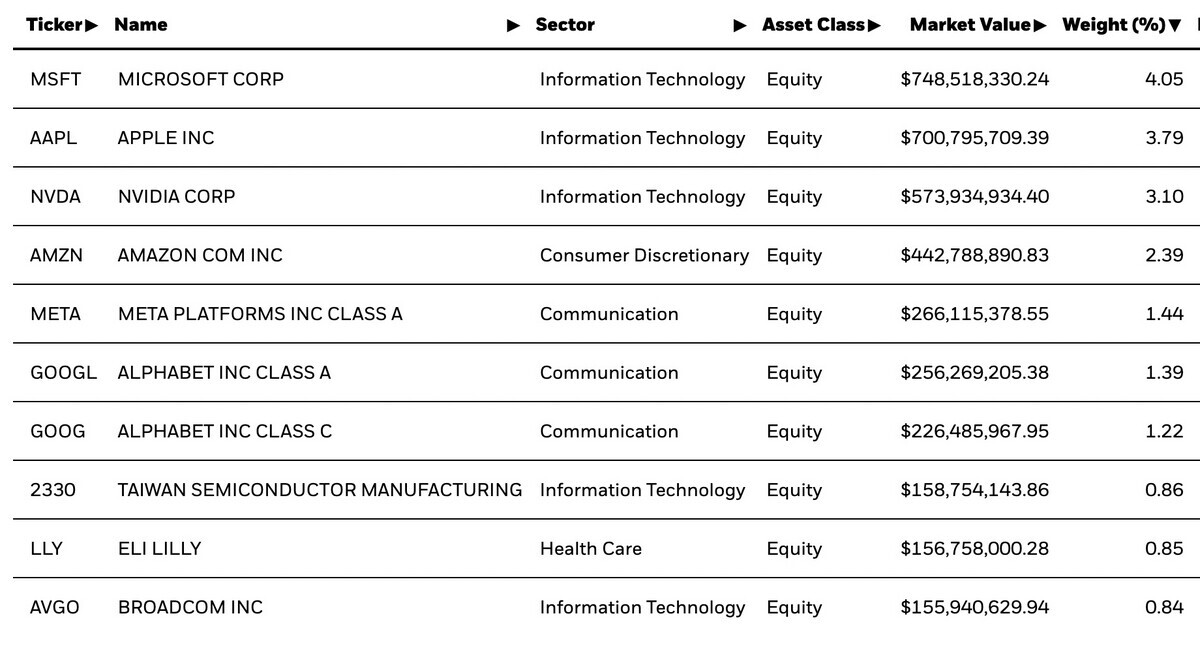Viewport: 1200px width, 648px height.
Task: Click the Ticker column header
Action: (x=55, y=25)
